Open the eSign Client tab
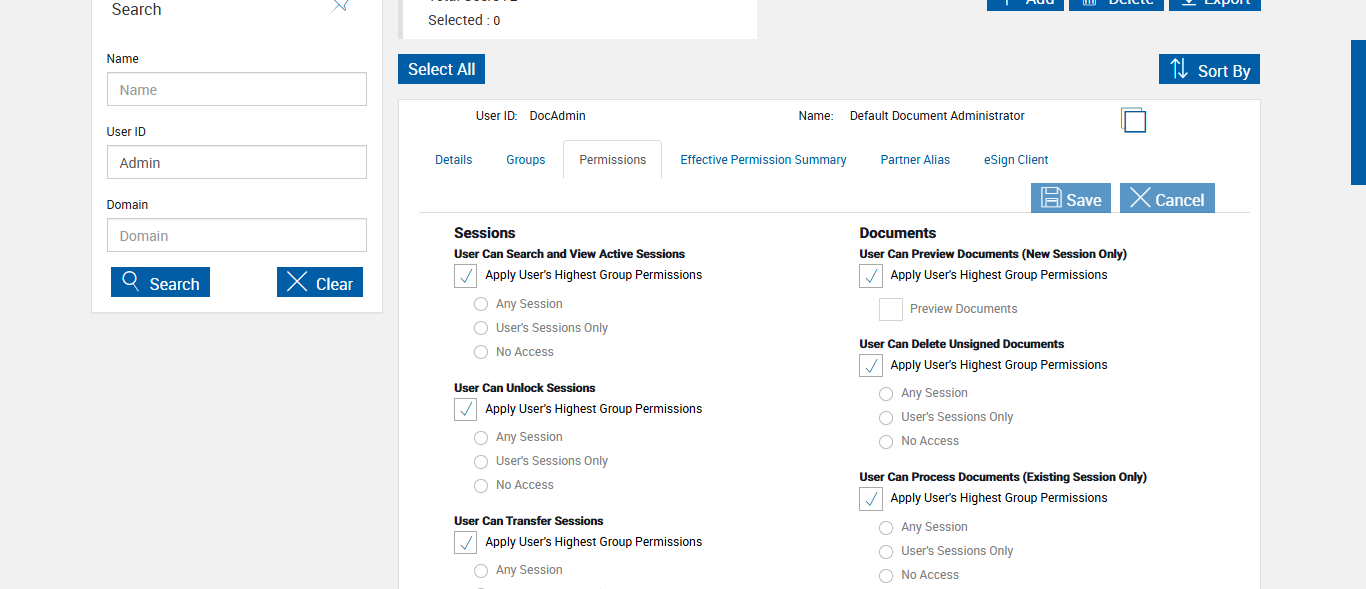 (x=1016, y=160)
